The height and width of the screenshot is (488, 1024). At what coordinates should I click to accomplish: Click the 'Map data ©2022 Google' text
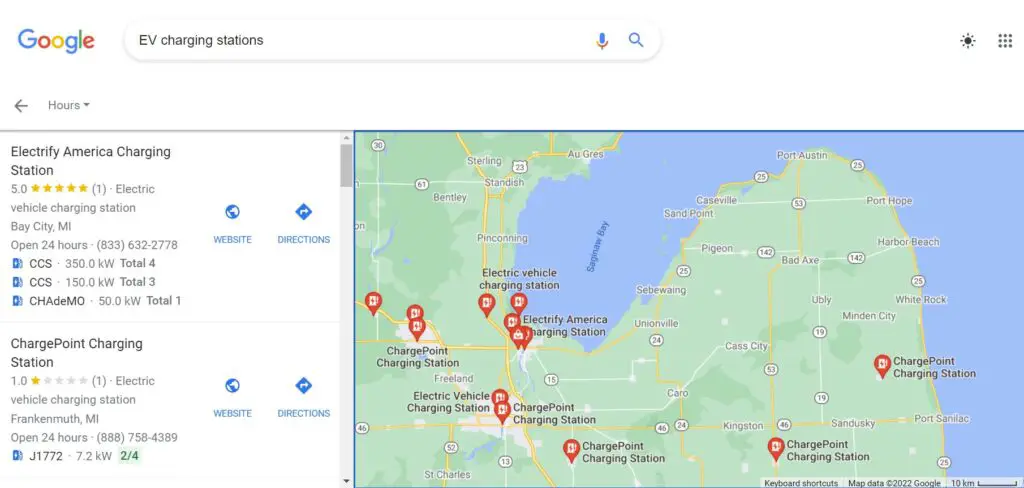pos(894,483)
